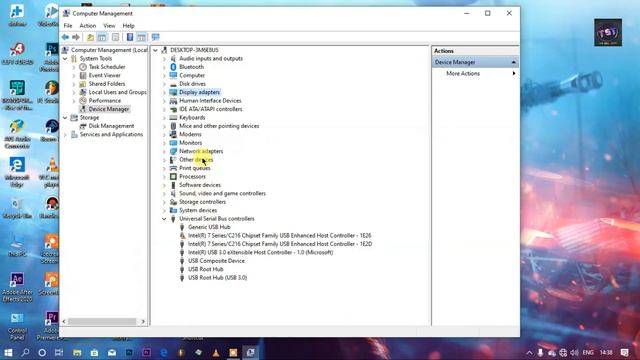Select Intel USB 3.0 eXtensible Host Controller
This screenshot has width=640, height=360.
click(260, 253)
